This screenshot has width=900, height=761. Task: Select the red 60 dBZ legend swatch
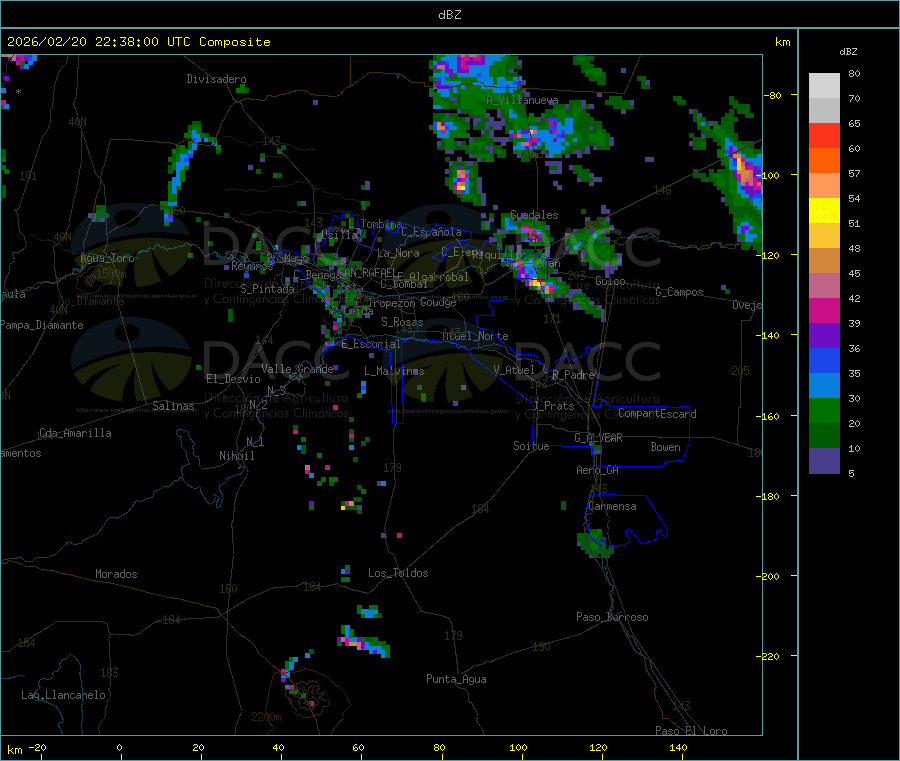[824, 136]
